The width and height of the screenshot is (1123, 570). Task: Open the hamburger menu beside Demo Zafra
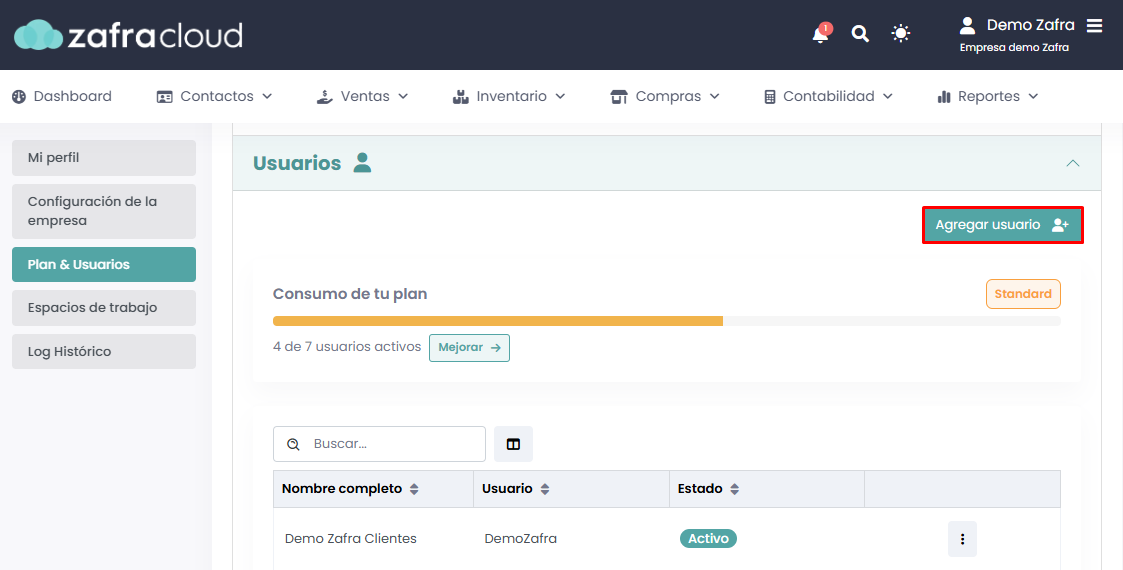[1095, 26]
